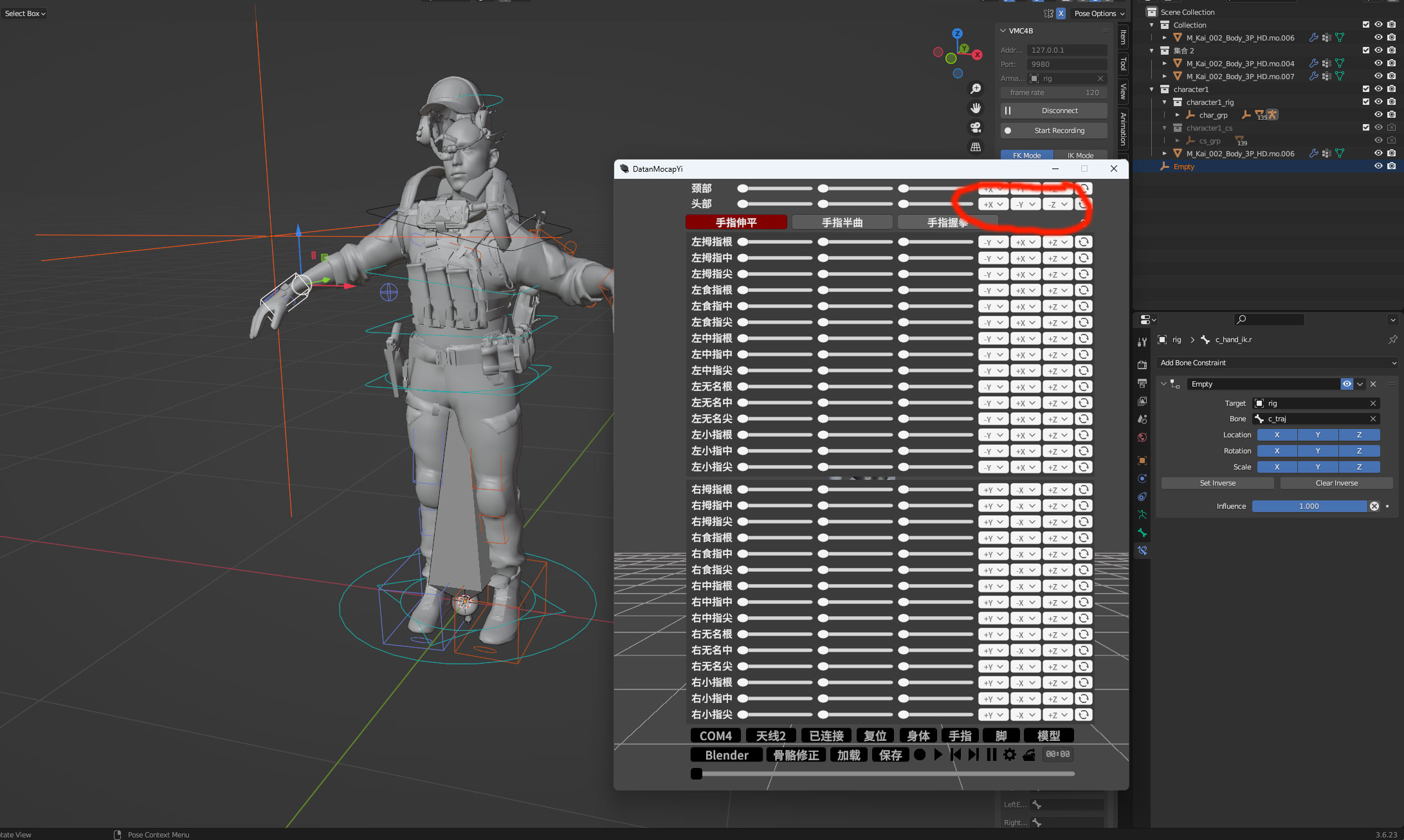Expand the char_grp tree item
Image resolution: width=1404 pixels, height=840 pixels.
1178,115
